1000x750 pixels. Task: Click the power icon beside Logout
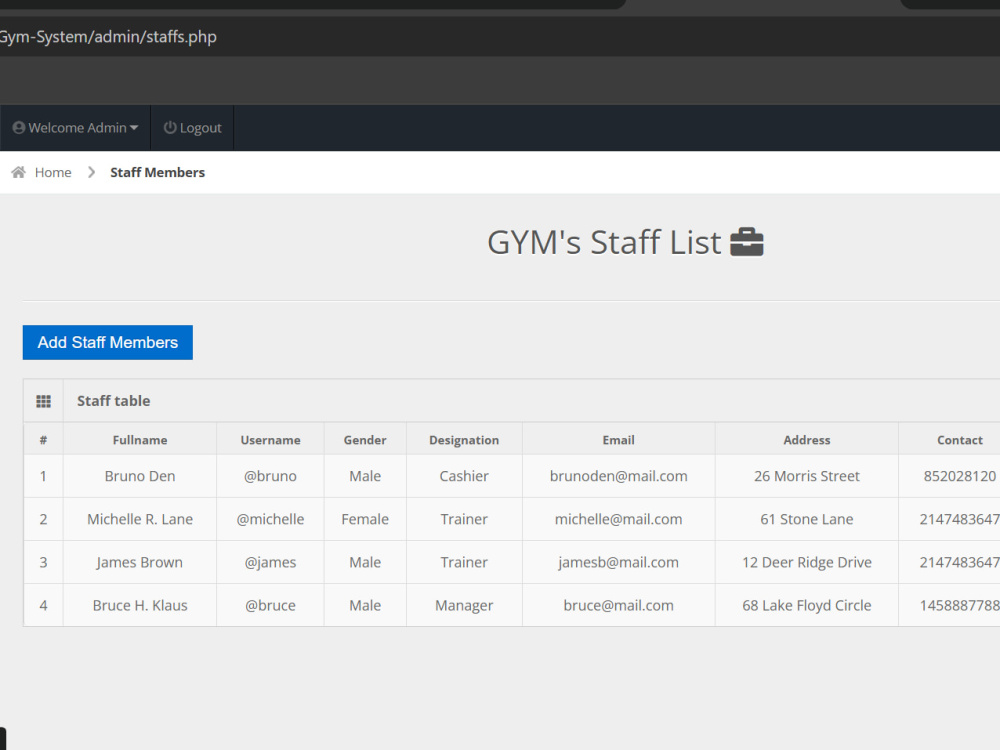click(x=170, y=128)
